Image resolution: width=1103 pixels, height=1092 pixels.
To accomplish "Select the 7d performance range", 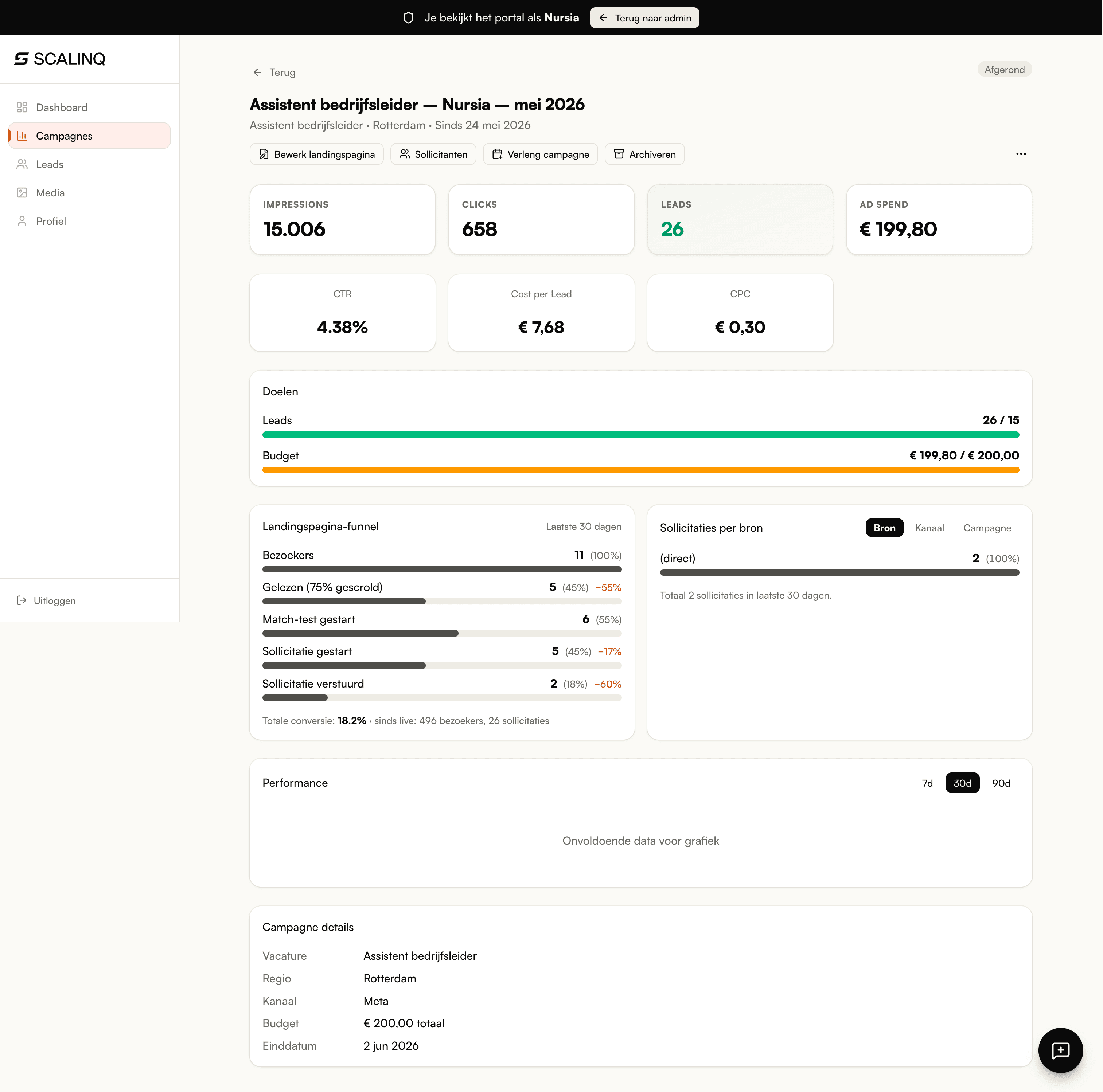I will pyautogui.click(x=927, y=783).
